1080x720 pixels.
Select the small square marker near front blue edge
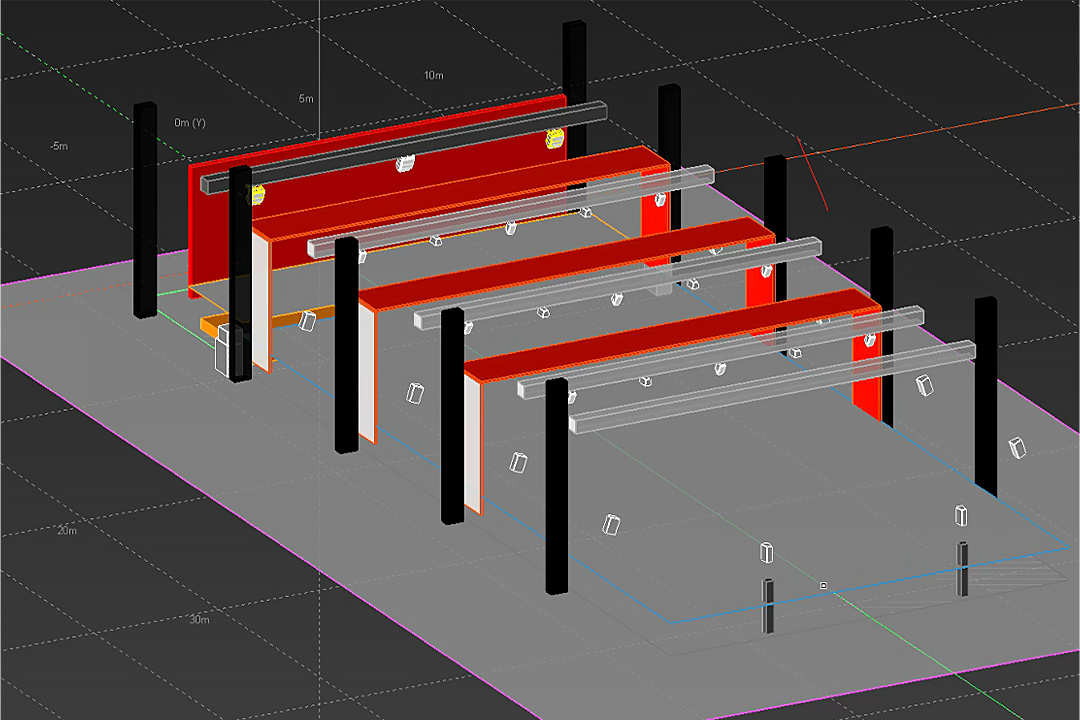[x=823, y=585]
